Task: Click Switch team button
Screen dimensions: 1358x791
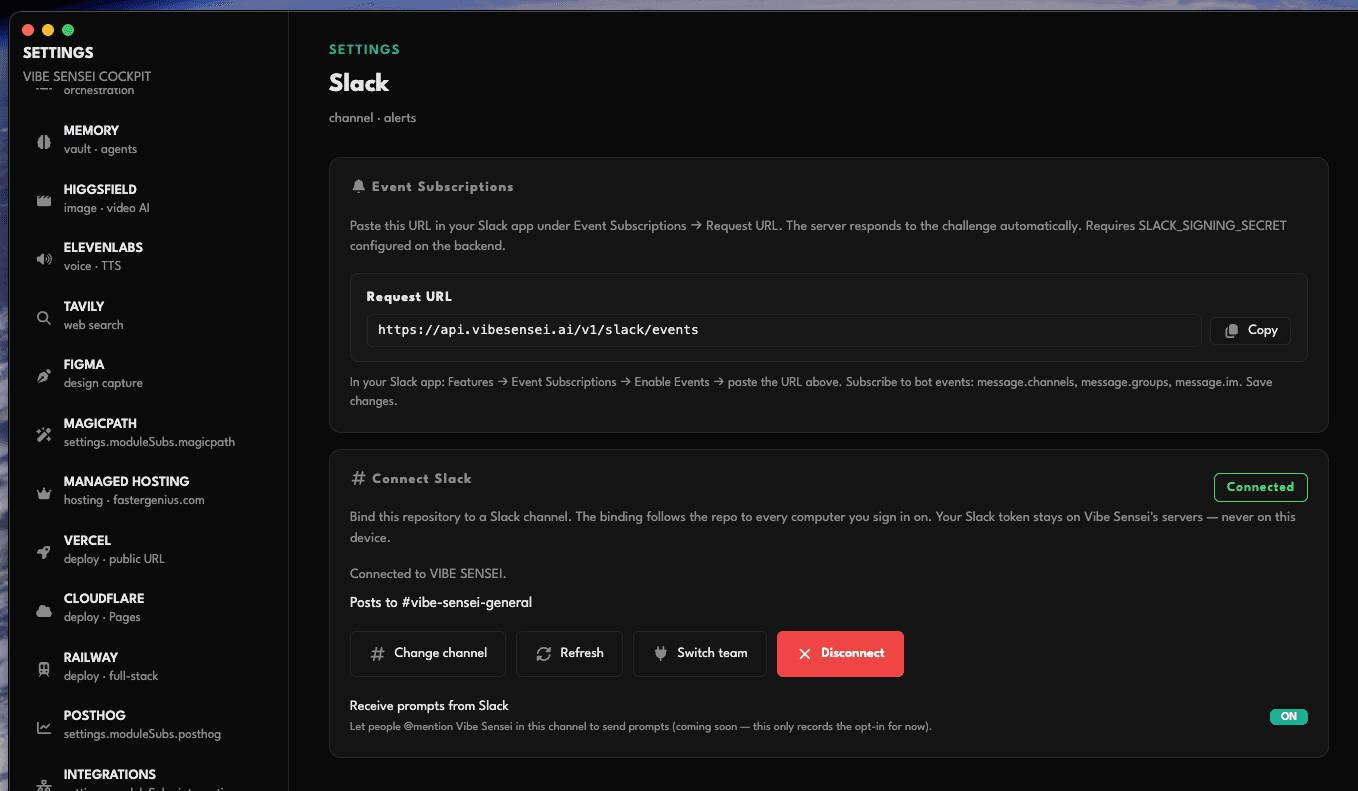Action: click(x=700, y=654)
